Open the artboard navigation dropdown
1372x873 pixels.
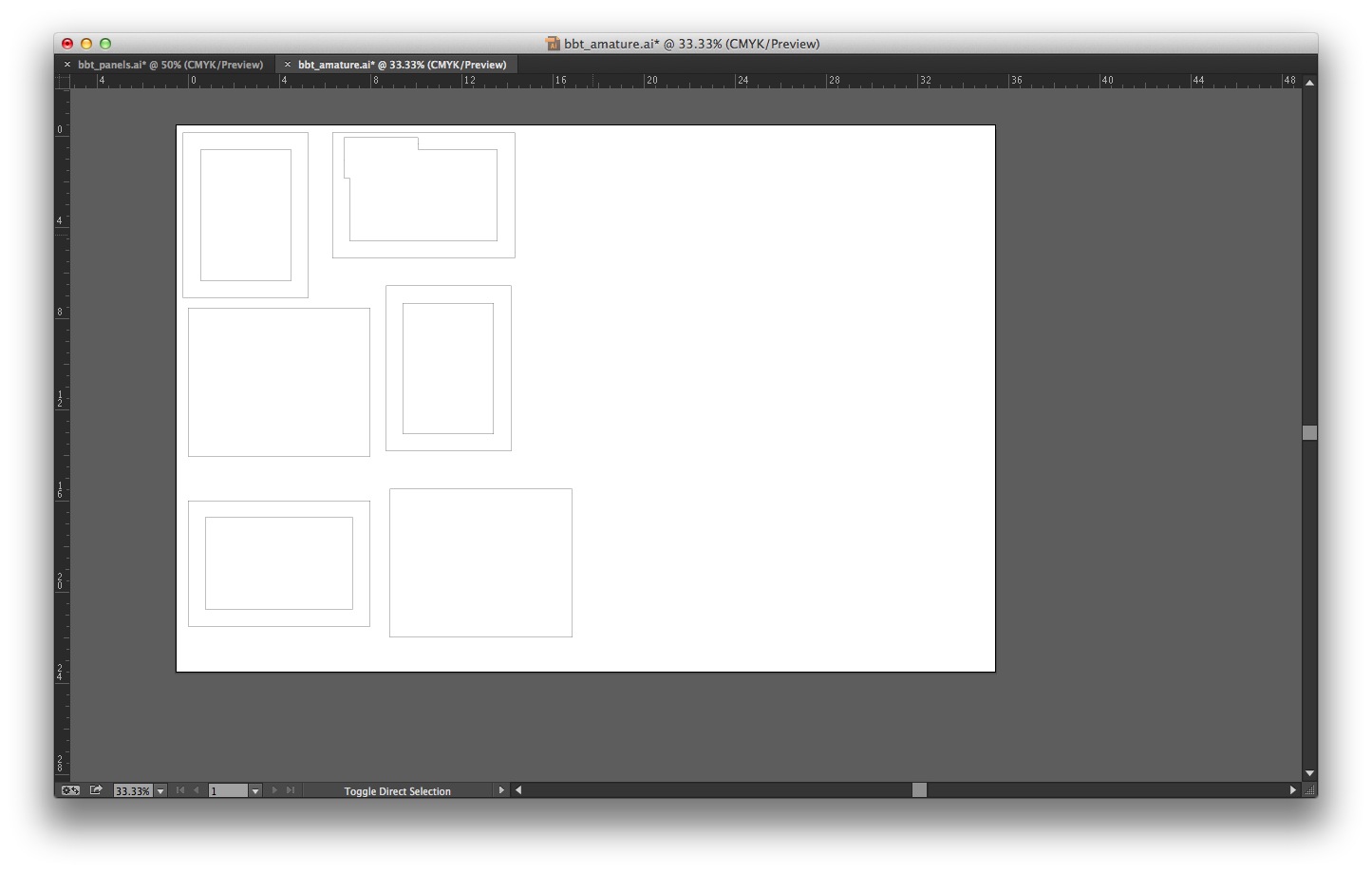(254, 791)
